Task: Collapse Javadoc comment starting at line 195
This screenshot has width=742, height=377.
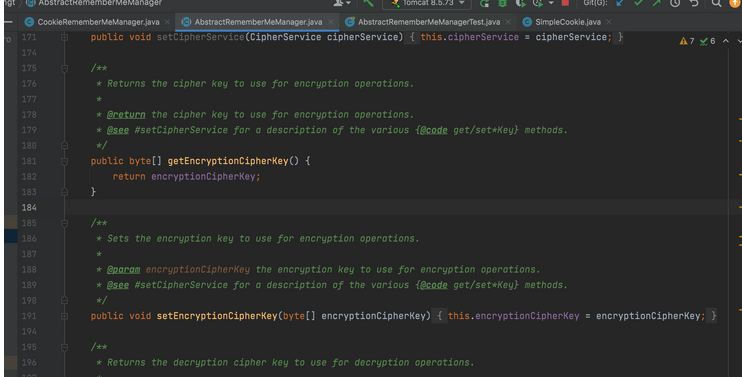Action: pos(64,347)
